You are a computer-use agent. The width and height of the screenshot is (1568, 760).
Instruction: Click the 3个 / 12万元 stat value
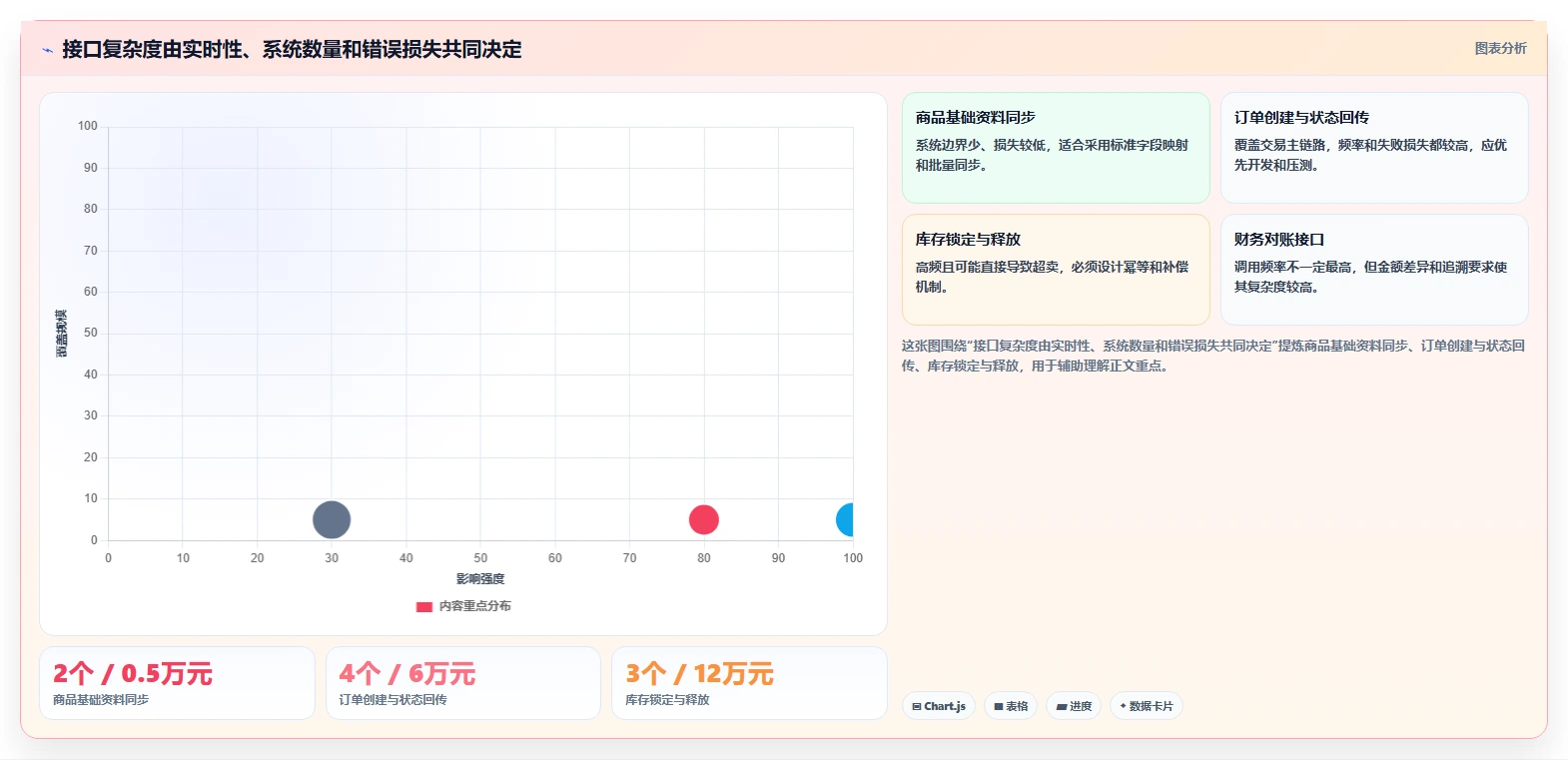click(700, 674)
